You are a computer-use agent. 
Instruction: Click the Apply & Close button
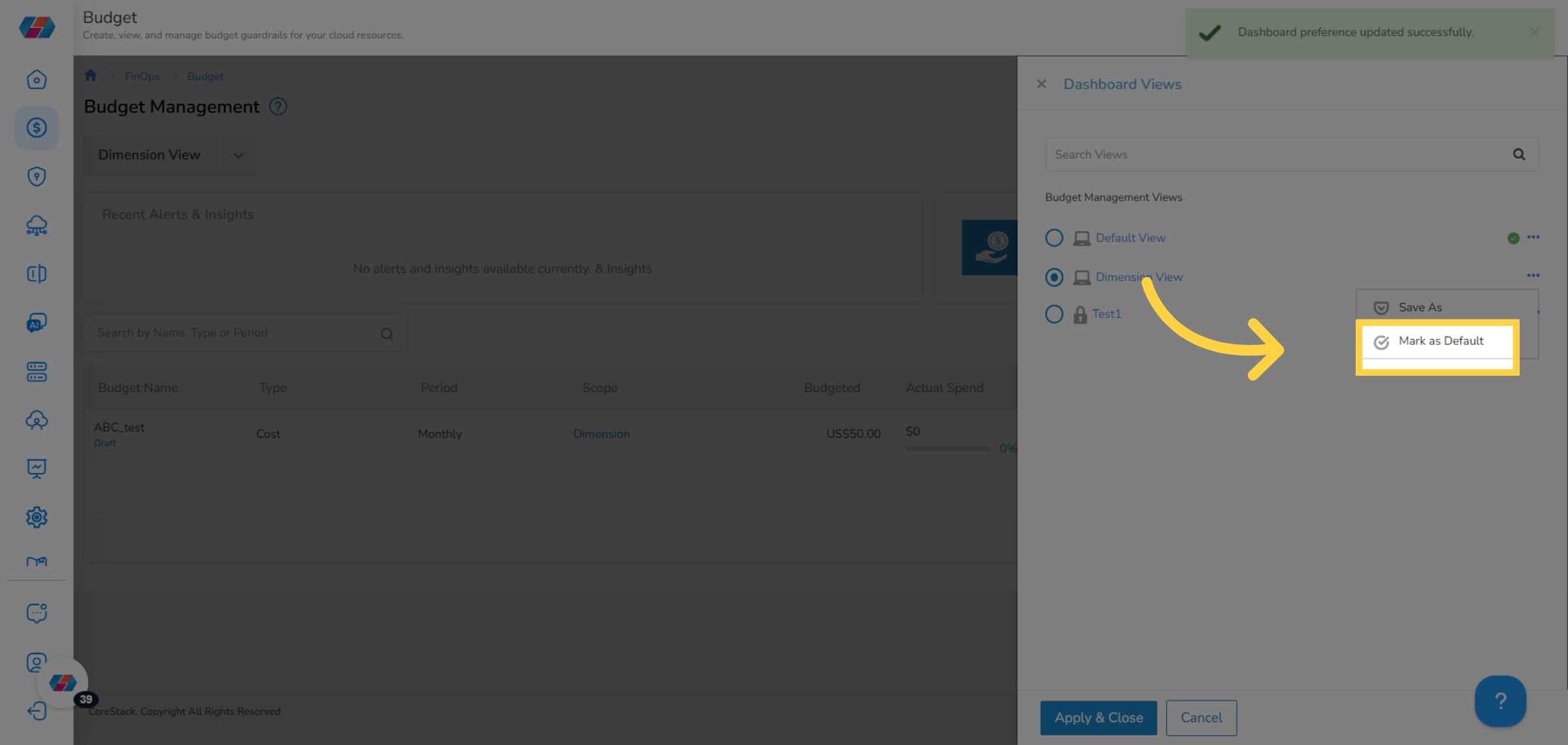[x=1098, y=718]
